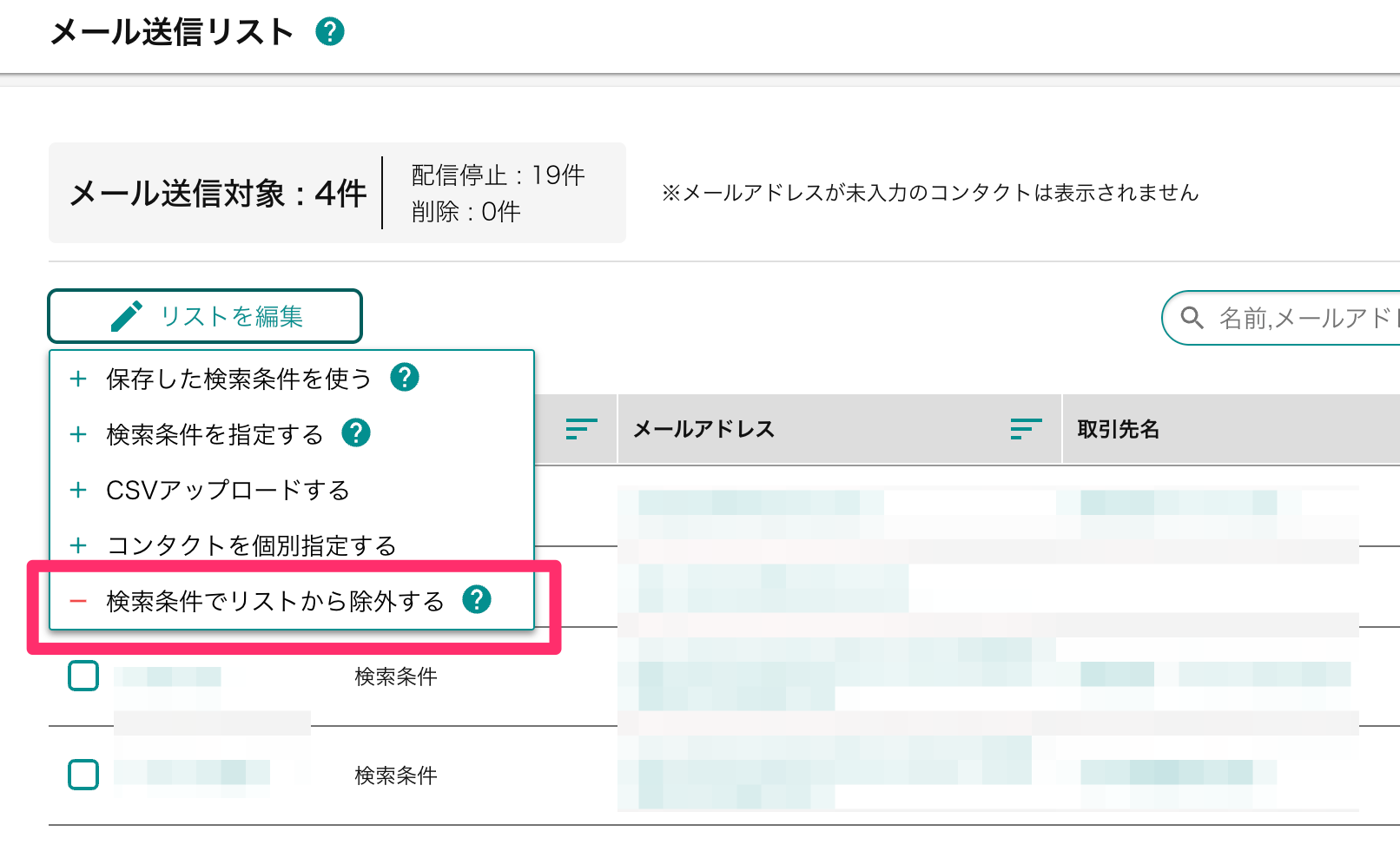Click help icon beside 保存した検索条件を使う

405,378
